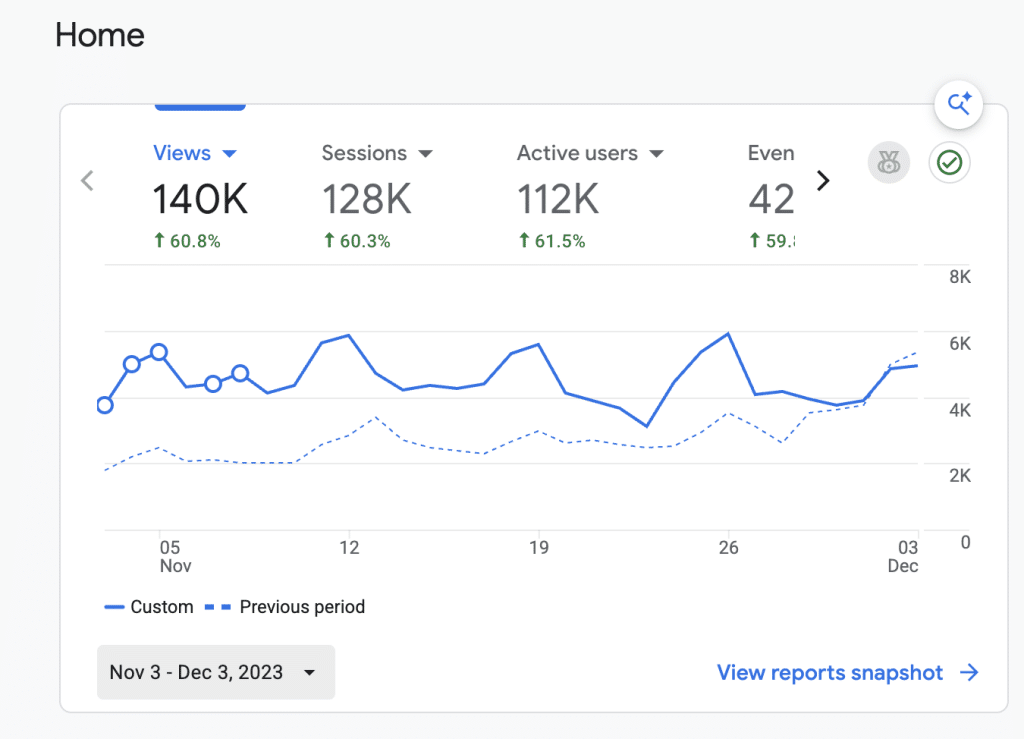Click the chart data point above 05 Nov
This screenshot has width=1024, height=739.
(159, 353)
